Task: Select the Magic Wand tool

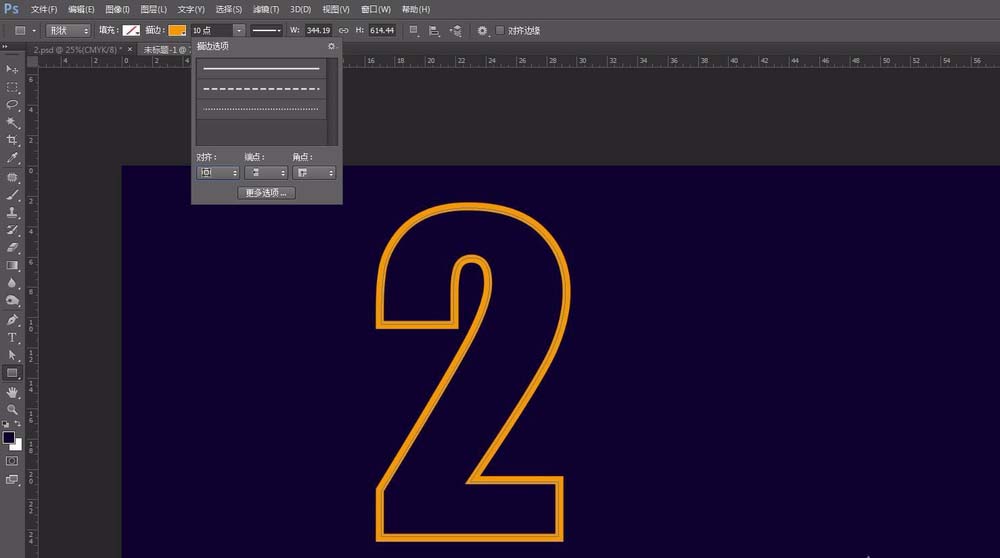Action: tap(12, 122)
